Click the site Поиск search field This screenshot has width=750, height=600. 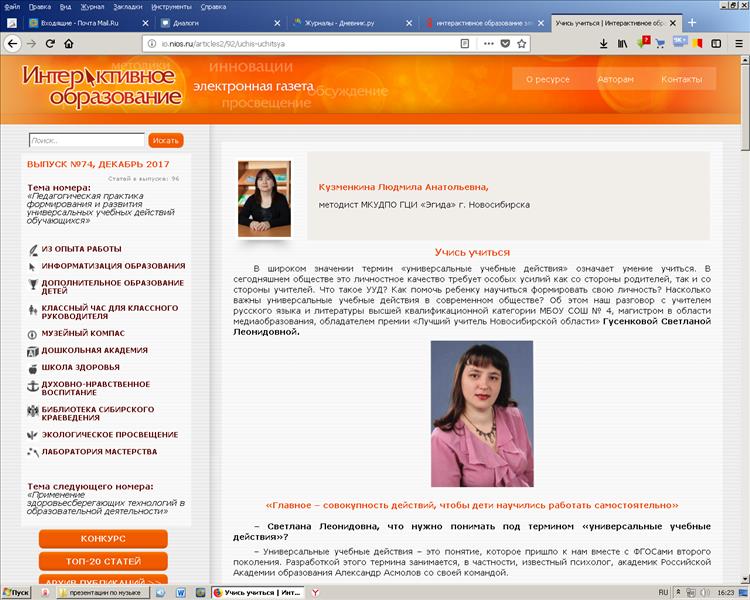[x=87, y=140]
